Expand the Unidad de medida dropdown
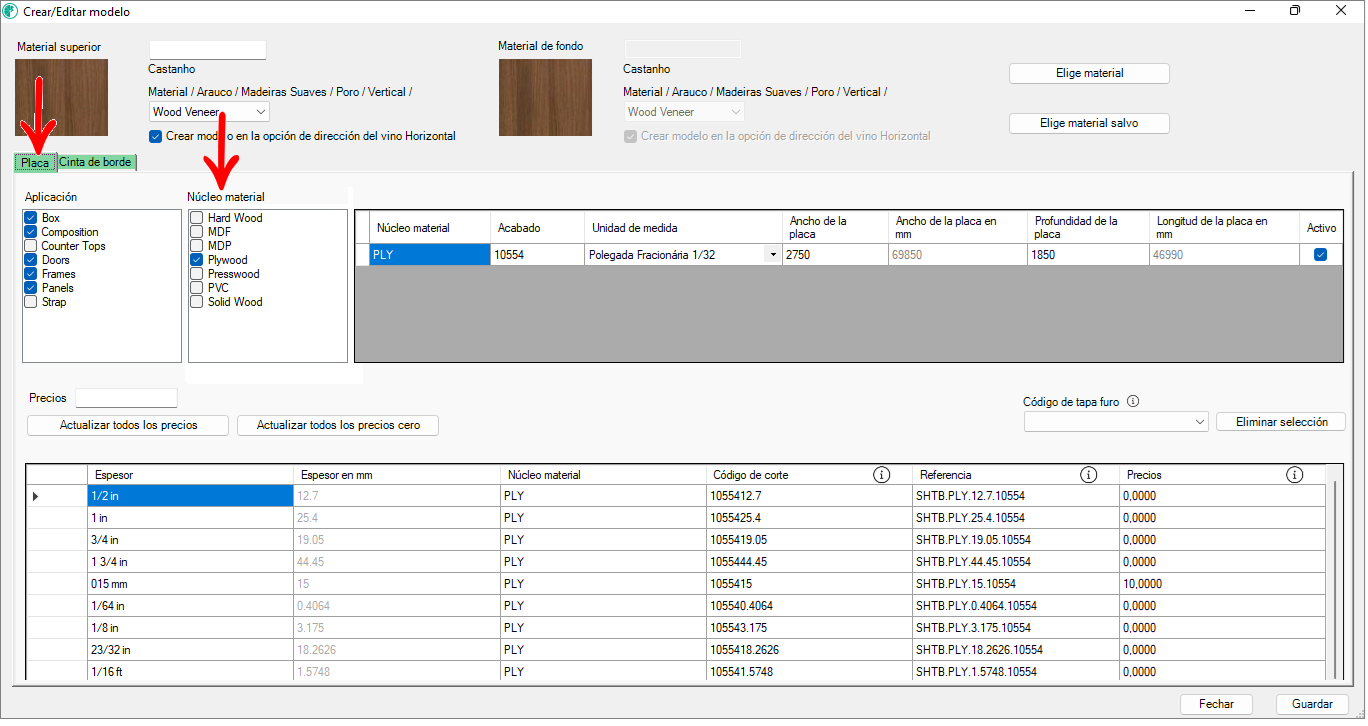The image size is (1368, 726). (x=772, y=255)
